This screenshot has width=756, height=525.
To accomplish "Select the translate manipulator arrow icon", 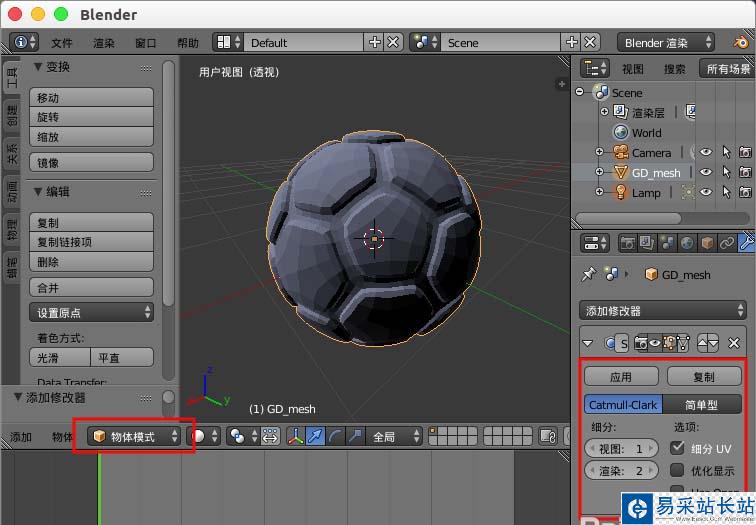I will click(317, 436).
